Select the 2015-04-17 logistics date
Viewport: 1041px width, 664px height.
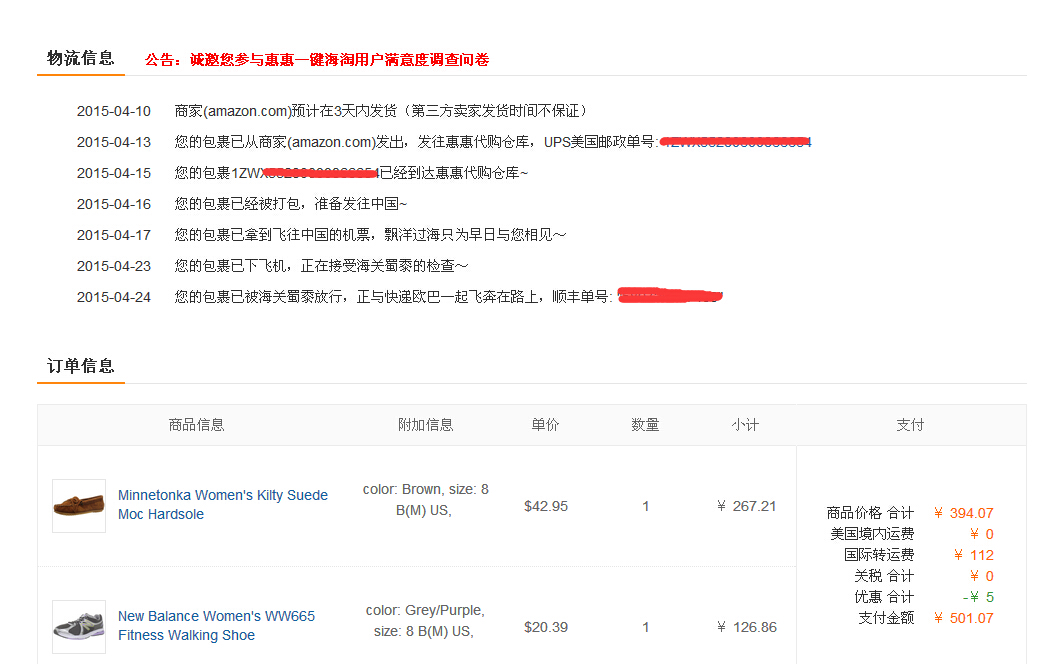pyautogui.click(x=114, y=235)
